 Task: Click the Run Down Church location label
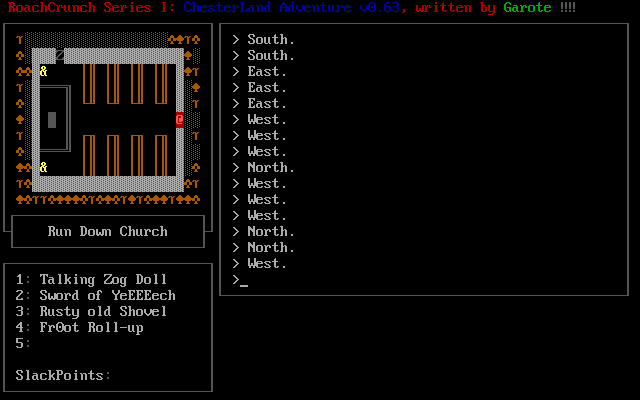(108, 231)
